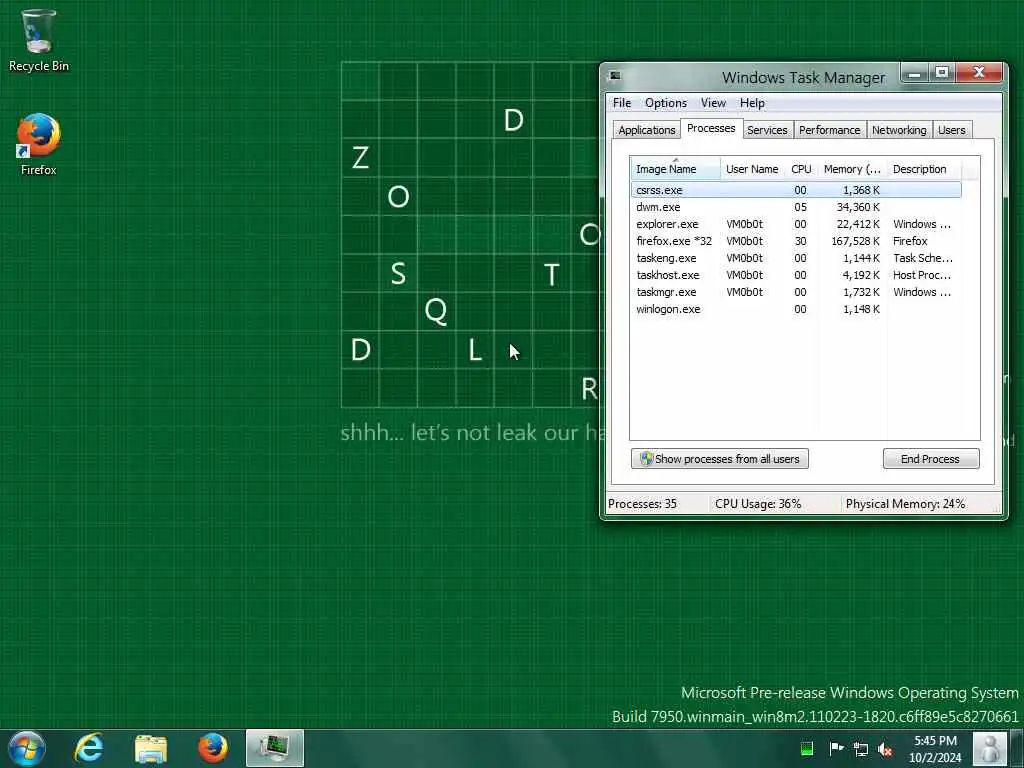Screen dimensions: 1024x768
Task: Select Task Manager taskbar button
Action: tap(275, 748)
